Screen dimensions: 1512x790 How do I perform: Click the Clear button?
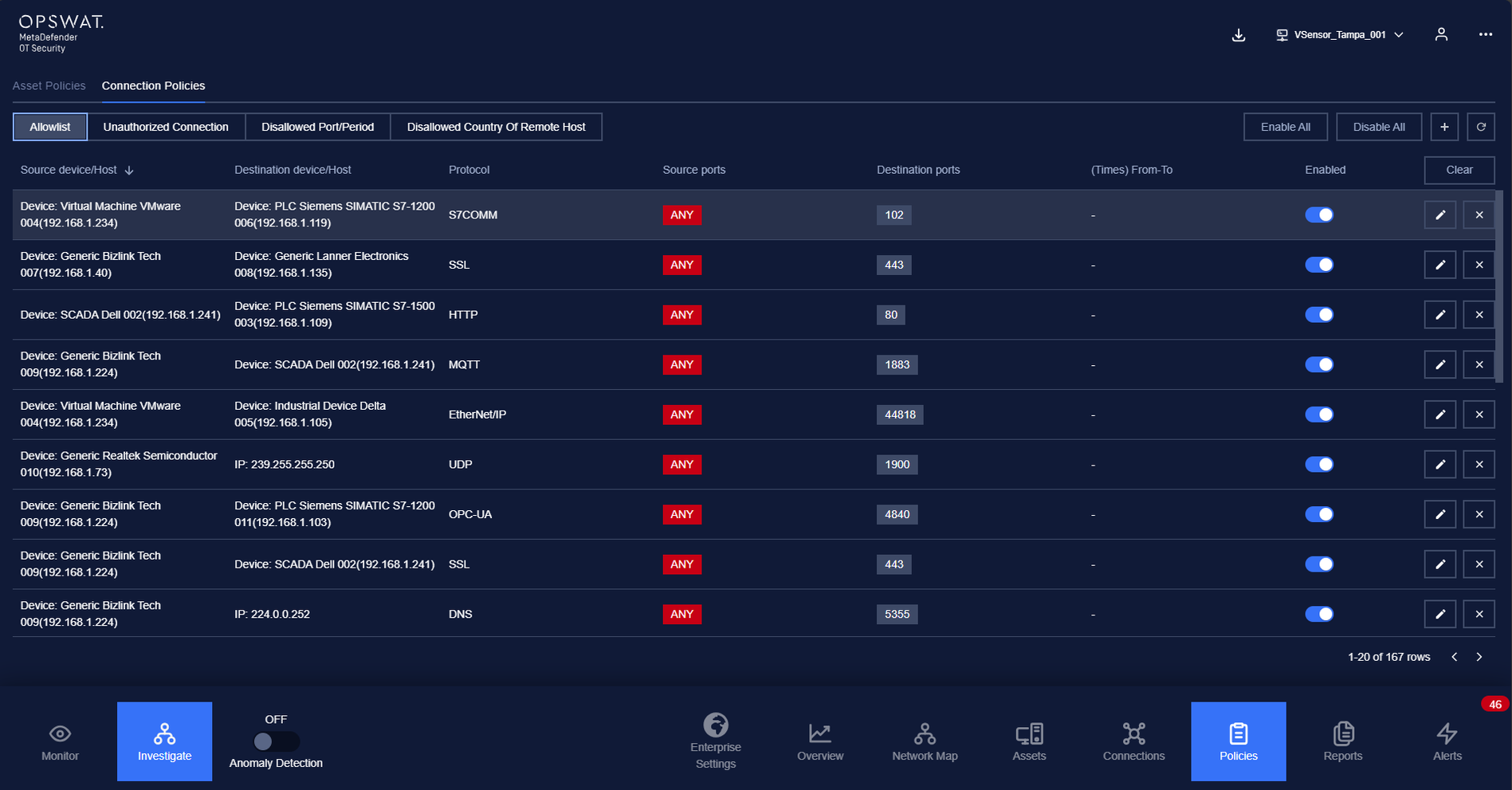[1459, 170]
